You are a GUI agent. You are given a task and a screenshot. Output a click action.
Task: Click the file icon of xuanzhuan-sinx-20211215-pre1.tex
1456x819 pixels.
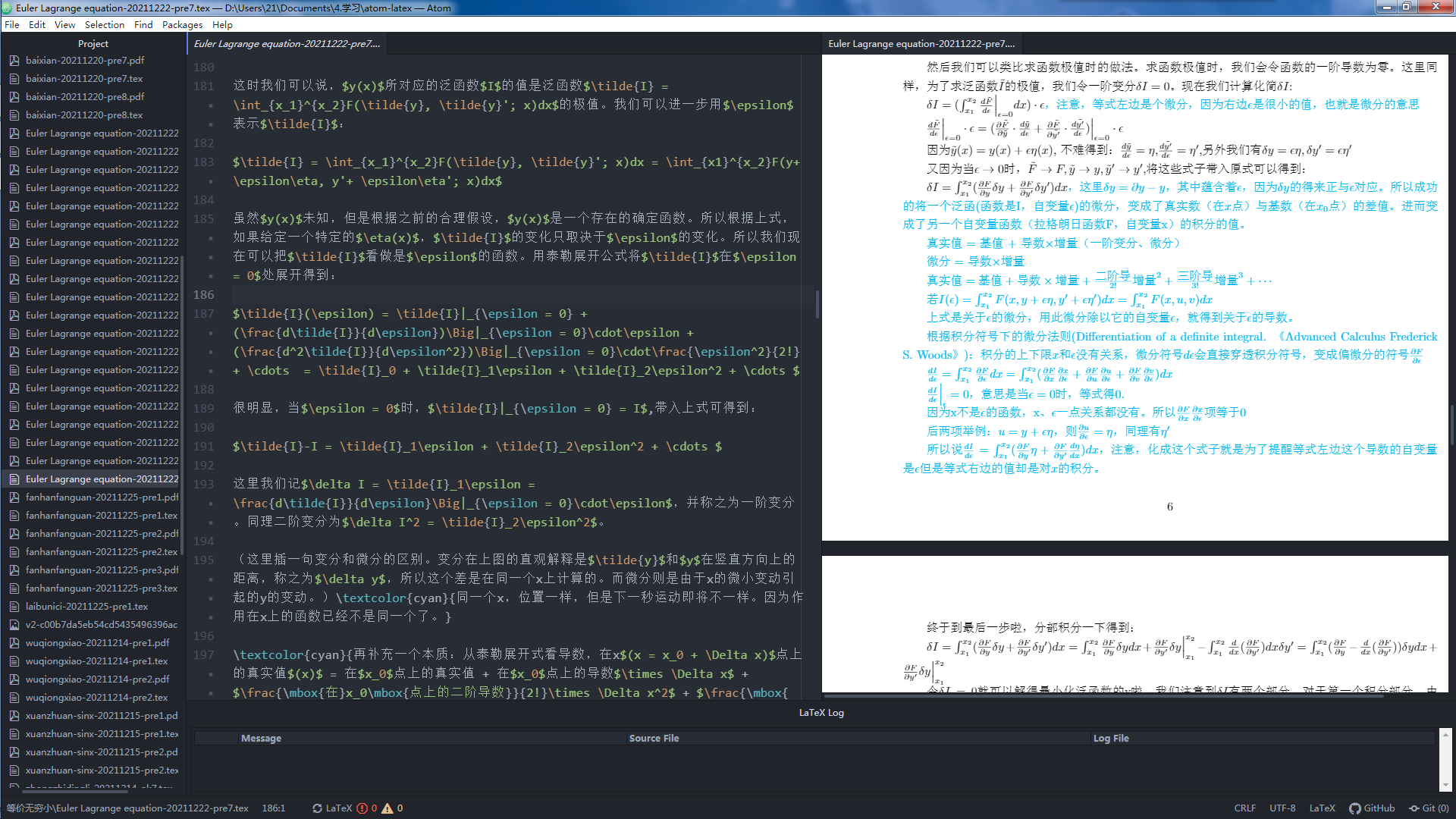pos(14,734)
